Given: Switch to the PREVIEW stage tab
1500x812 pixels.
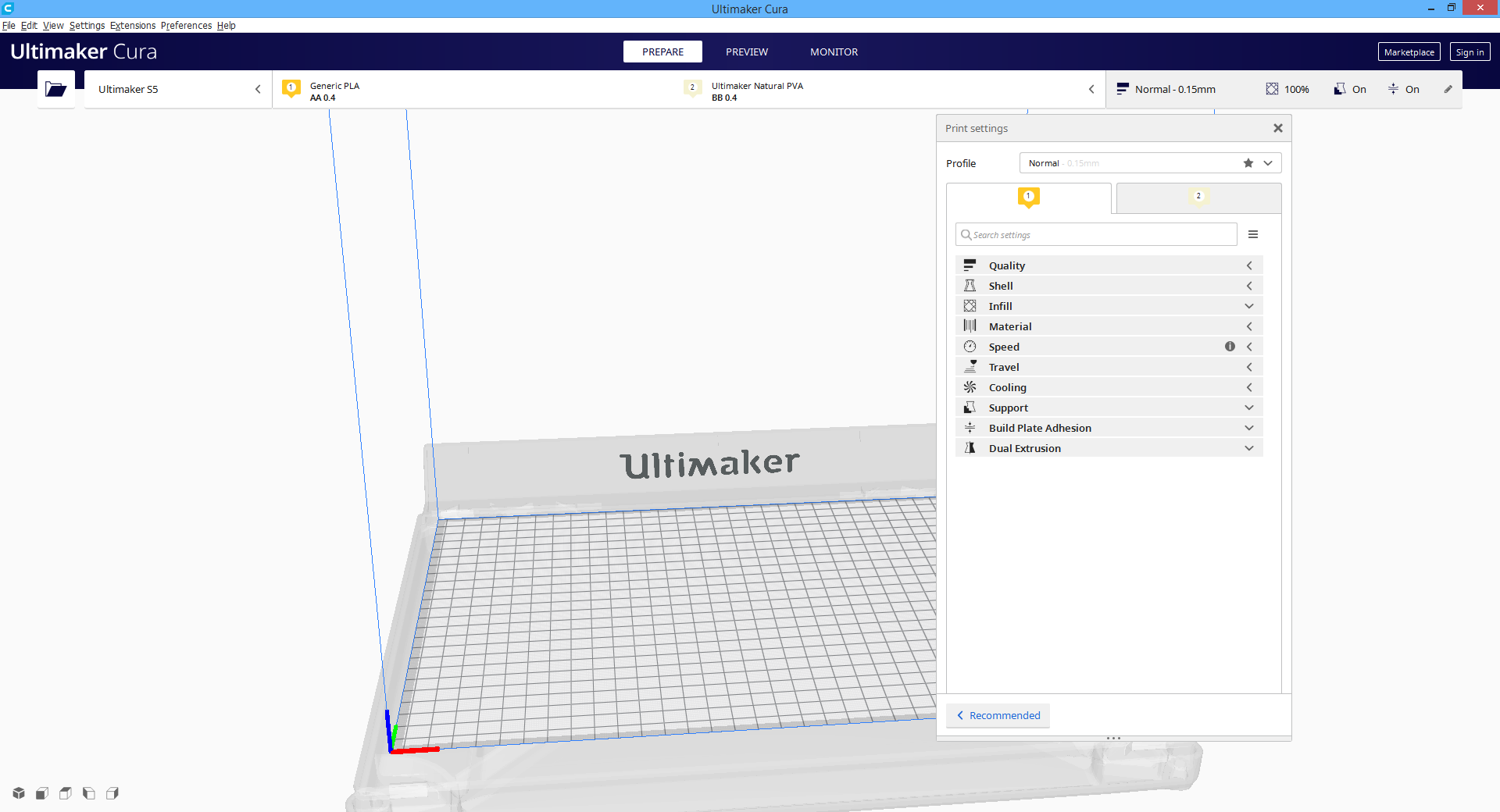Looking at the screenshot, I should (x=747, y=52).
